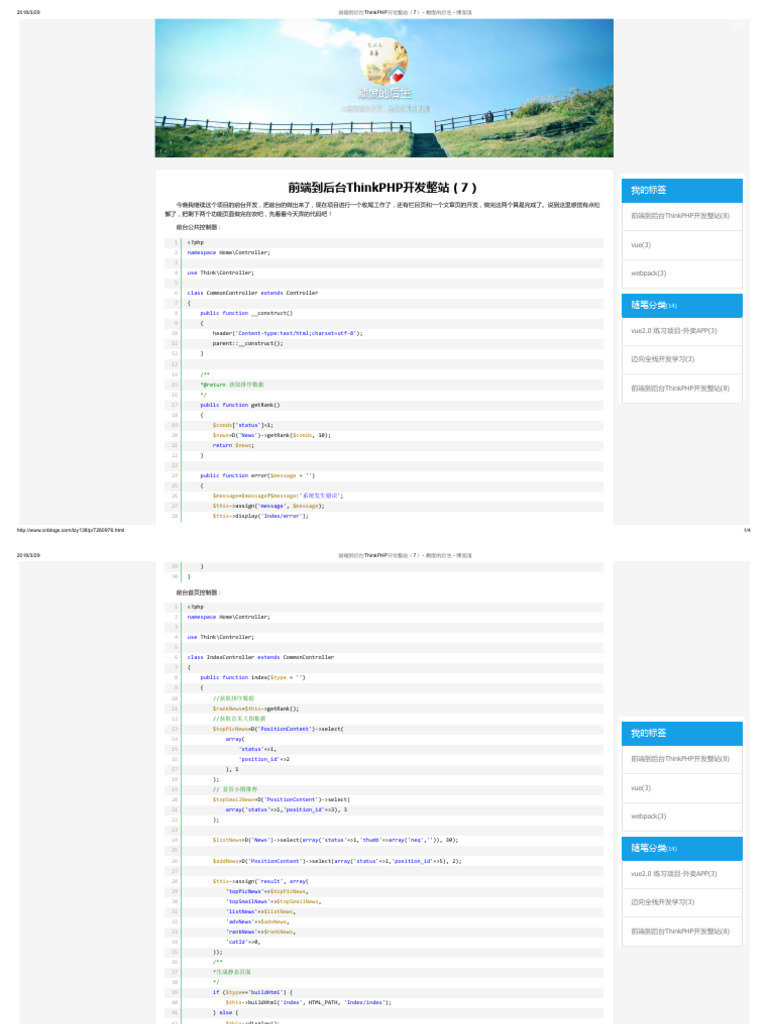Click the print date in the first page header
The image size is (768, 1024).
click(x=28, y=12)
